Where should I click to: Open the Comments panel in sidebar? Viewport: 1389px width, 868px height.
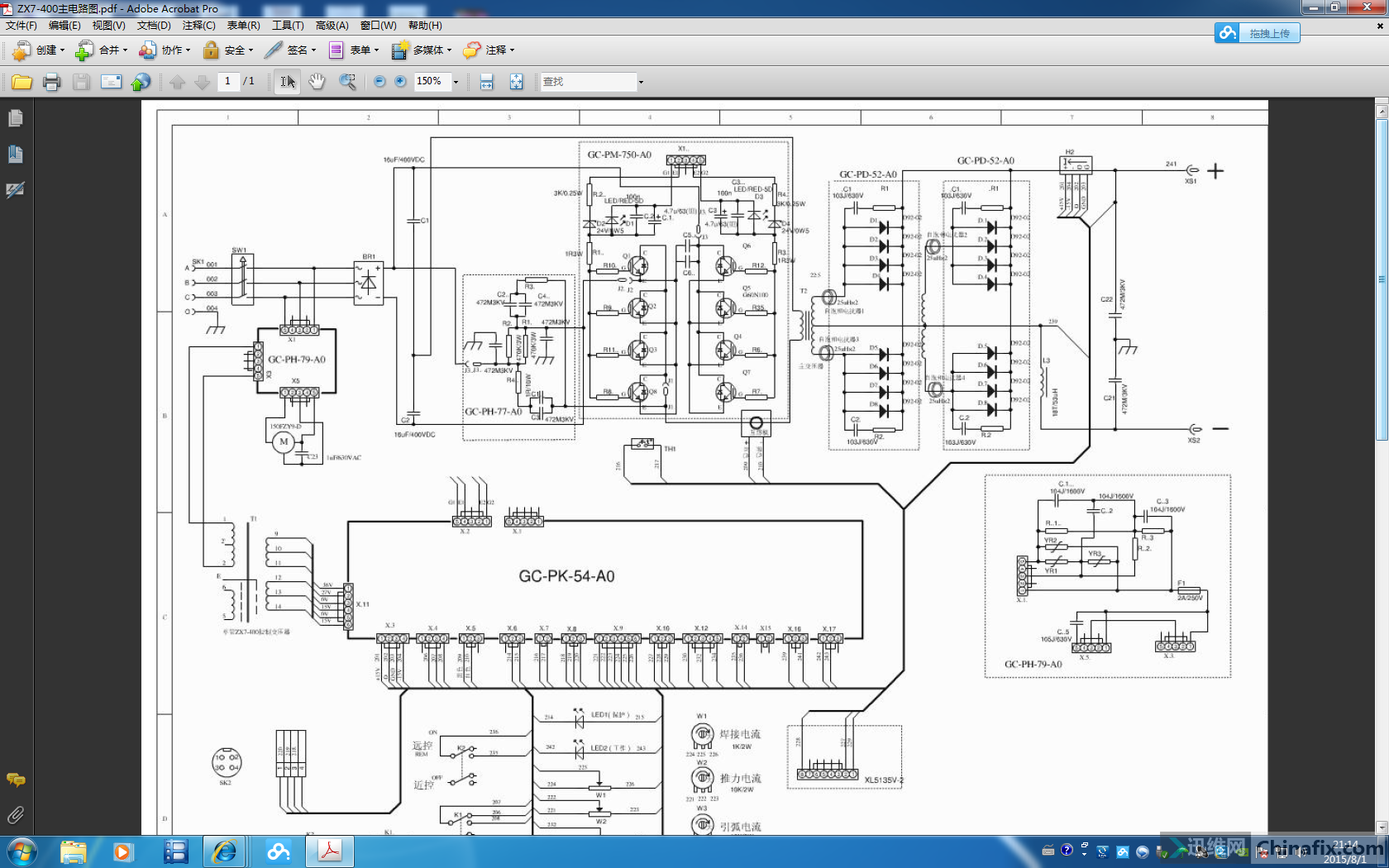pyautogui.click(x=16, y=780)
